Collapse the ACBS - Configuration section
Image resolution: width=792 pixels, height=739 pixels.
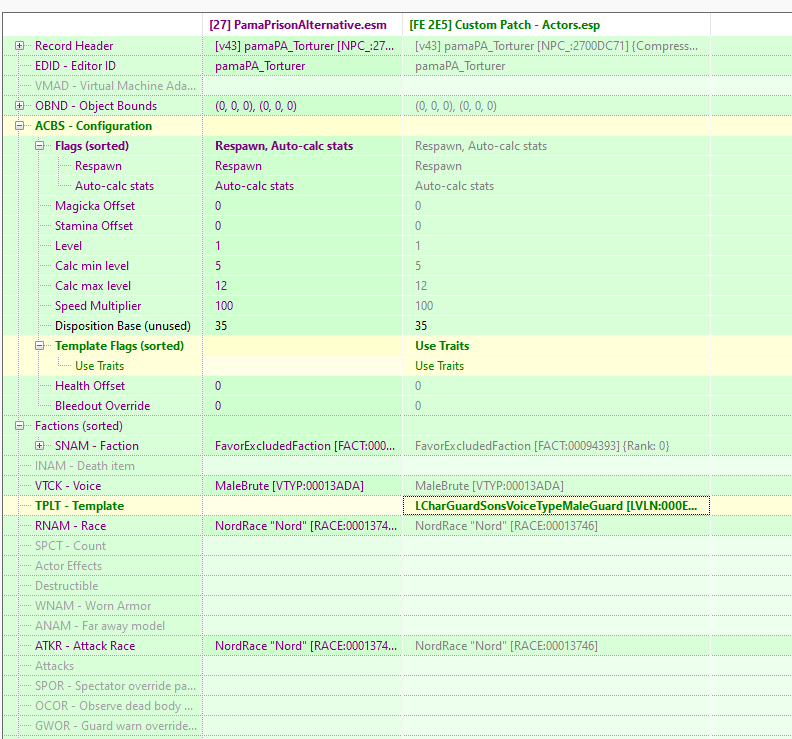pyautogui.click(x=20, y=126)
